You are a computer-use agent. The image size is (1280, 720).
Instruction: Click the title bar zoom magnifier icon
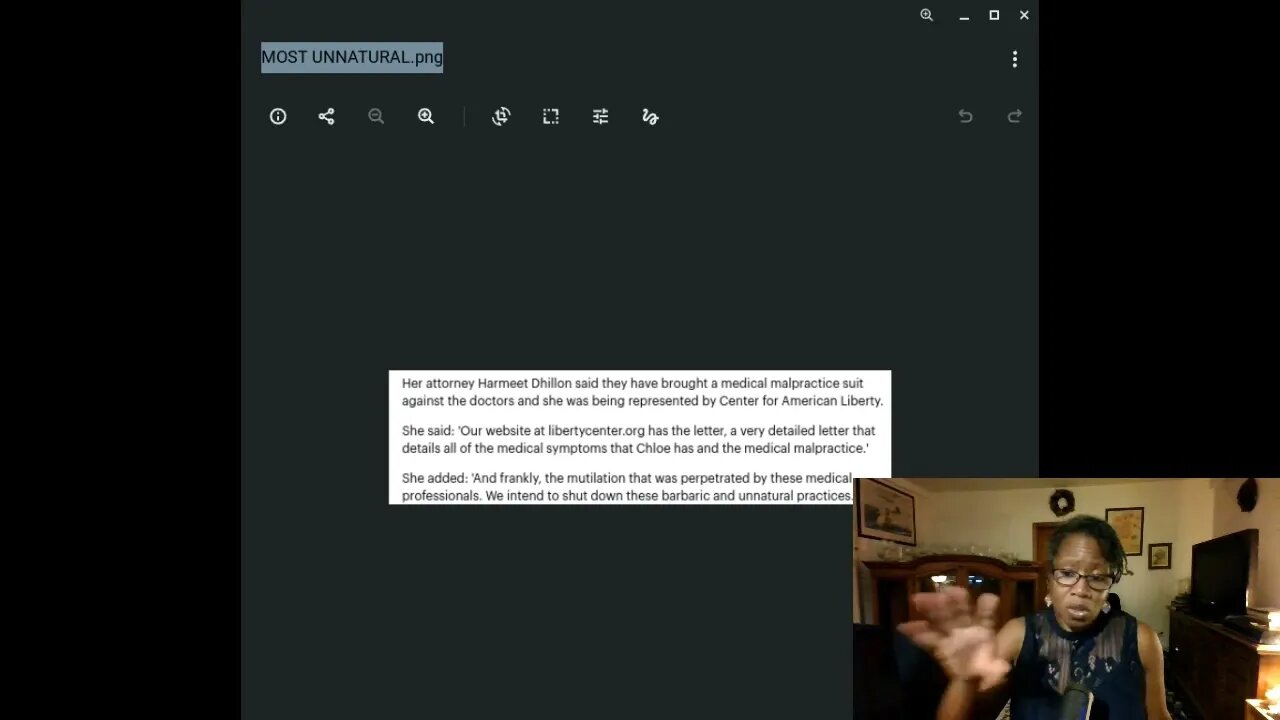pos(927,15)
